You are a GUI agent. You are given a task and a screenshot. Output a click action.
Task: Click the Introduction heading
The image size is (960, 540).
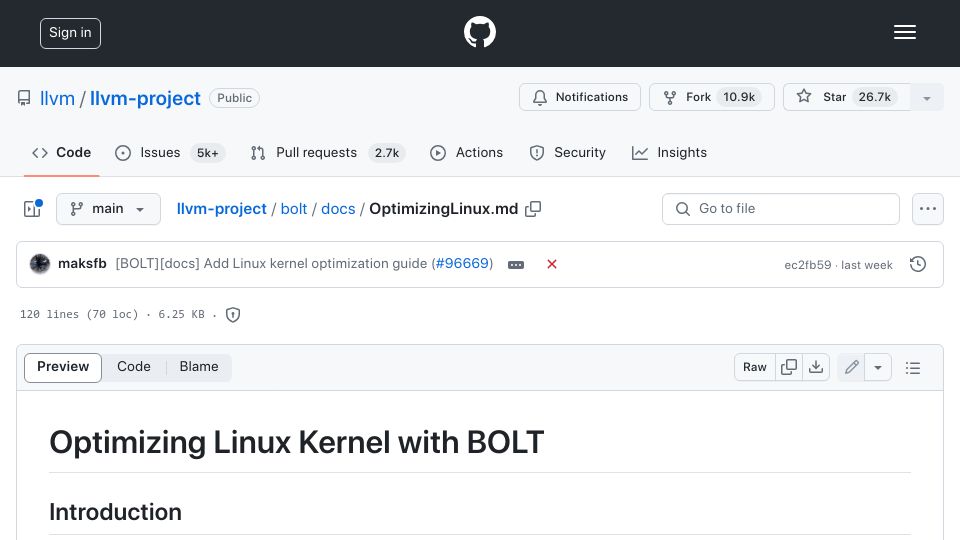(115, 512)
